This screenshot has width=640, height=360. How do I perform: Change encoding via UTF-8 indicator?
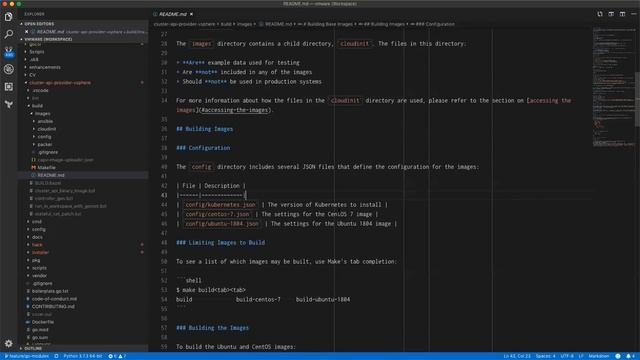[567, 356]
